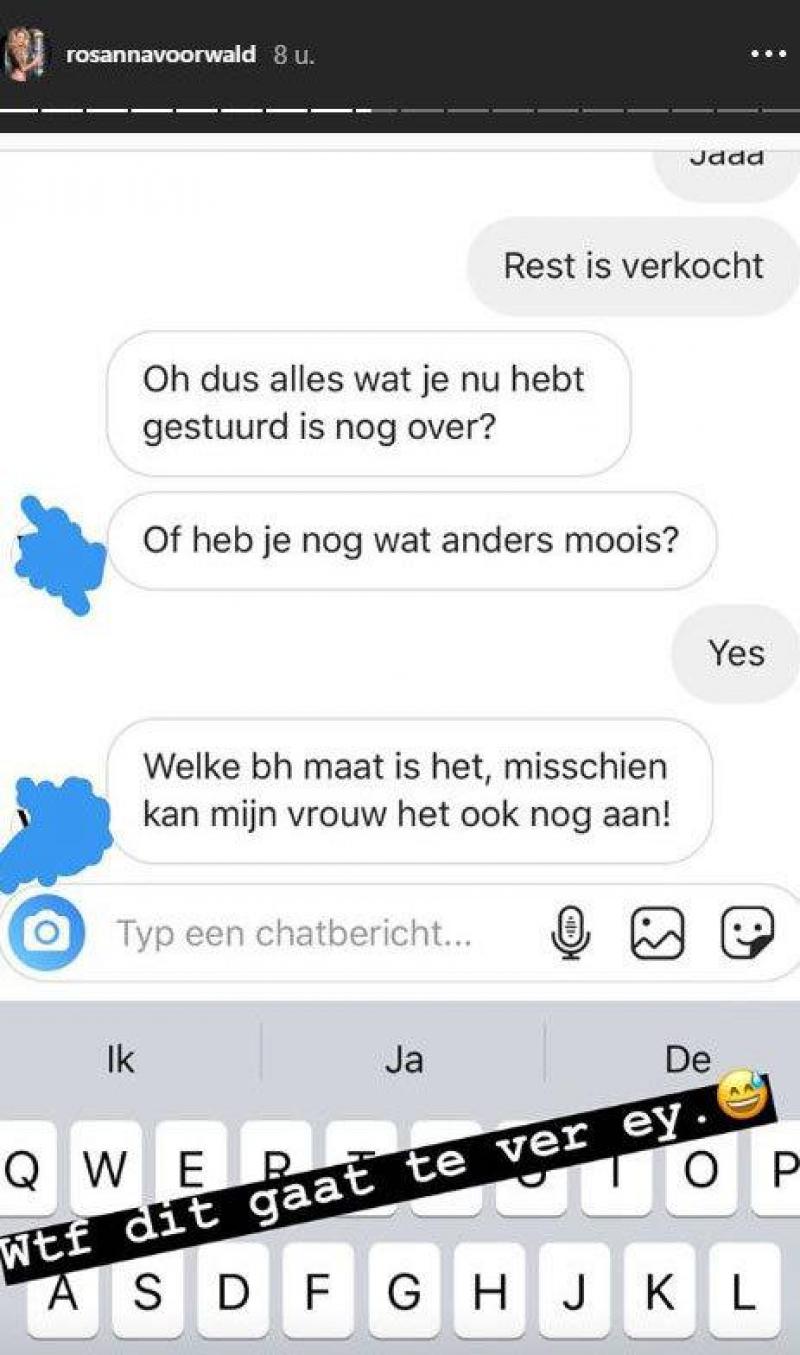Tap the 'Rest is verkocht' message bubble

click(634, 266)
